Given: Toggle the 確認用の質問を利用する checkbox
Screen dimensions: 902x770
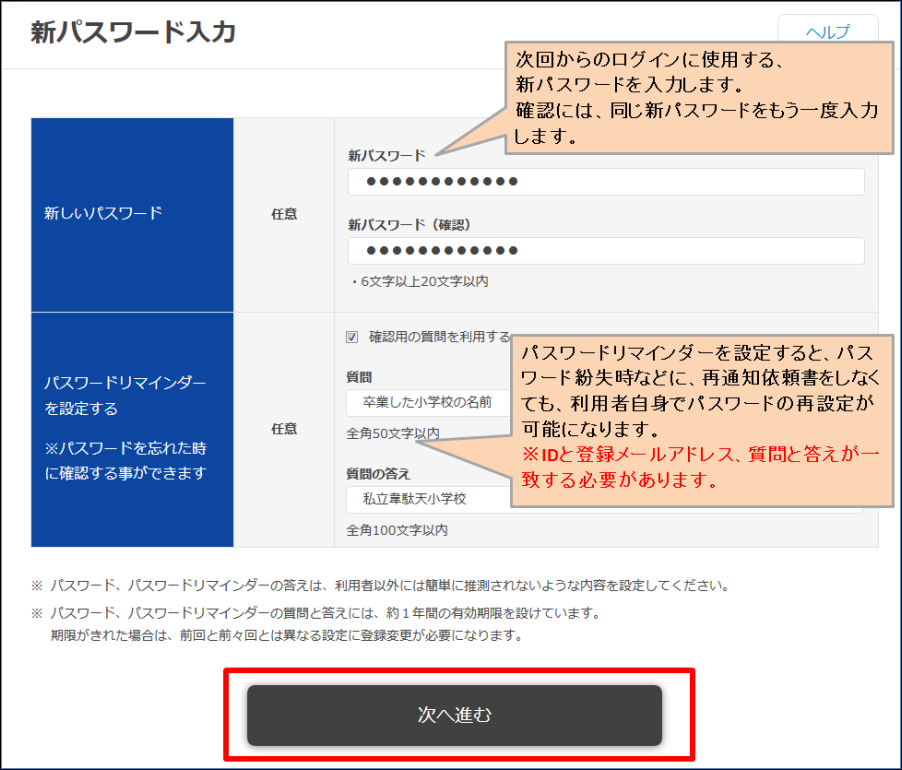Looking at the screenshot, I should pos(352,337).
